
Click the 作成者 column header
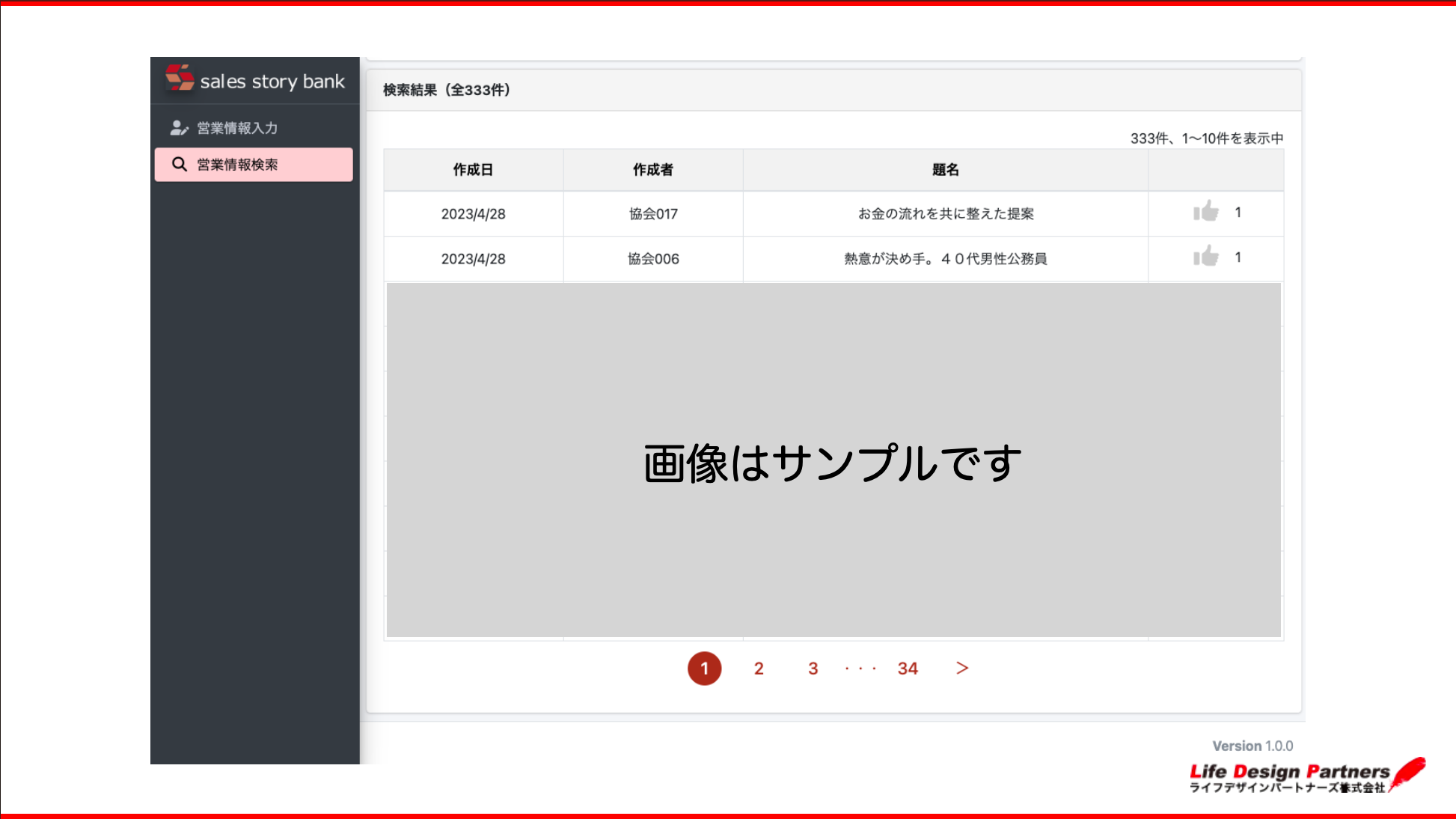click(652, 170)
